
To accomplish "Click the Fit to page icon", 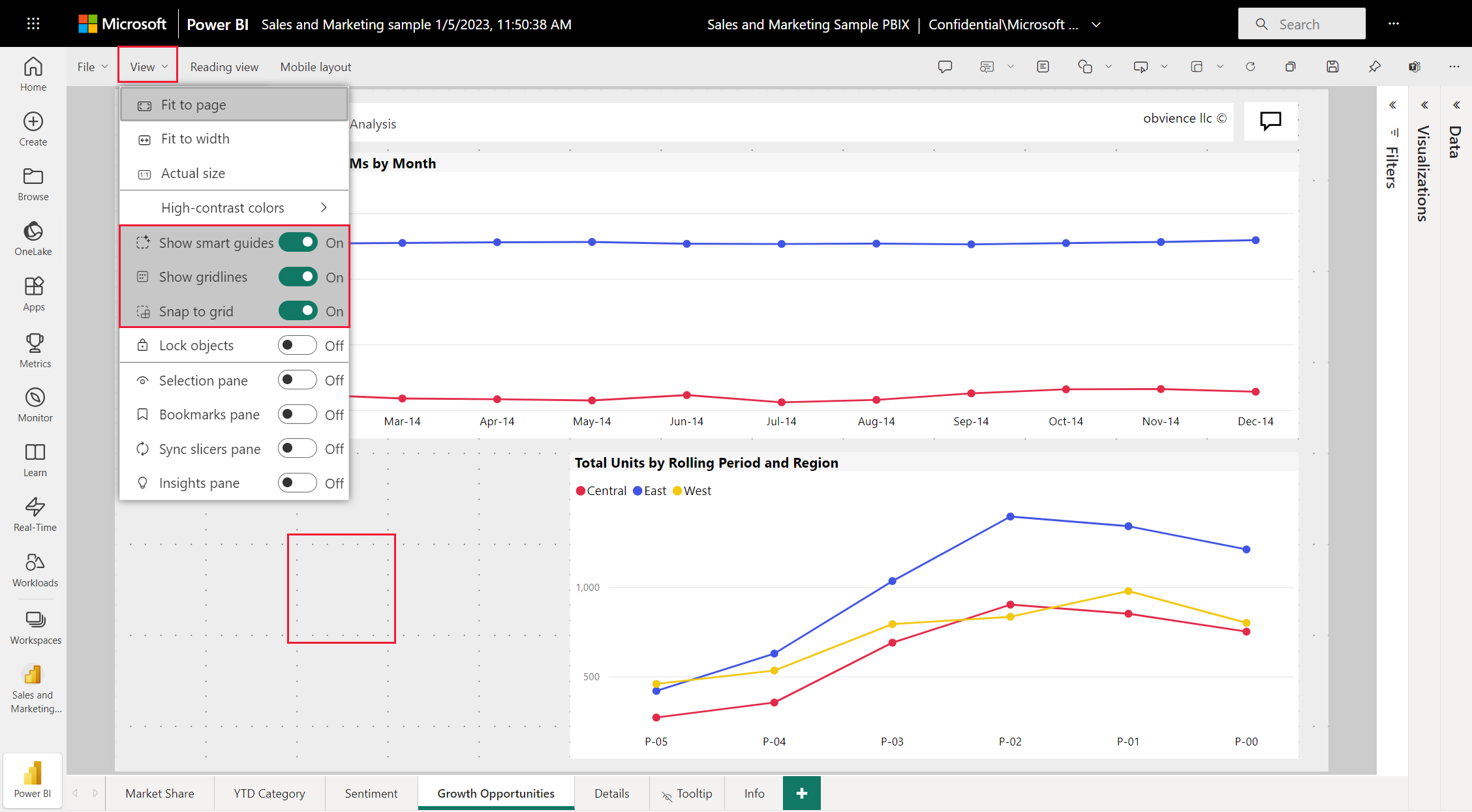I will [144, 105].
